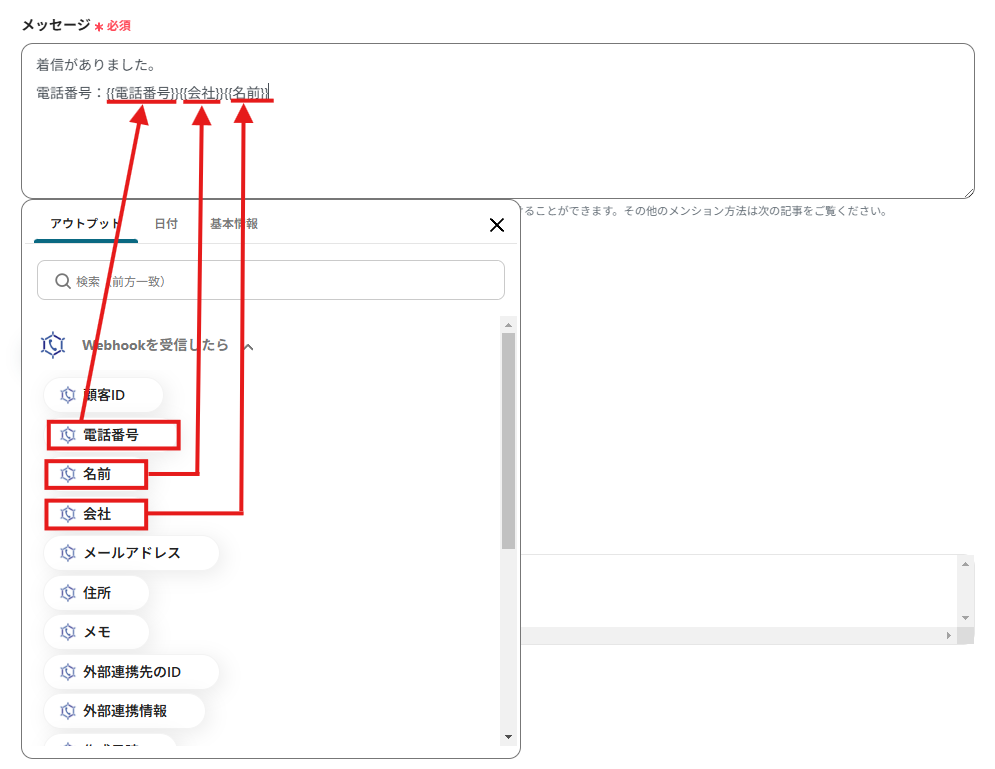Viewport: 995px width, 769px height.
Task: Click the icon beside 顧客ID
Action: (x=68, y=395)
